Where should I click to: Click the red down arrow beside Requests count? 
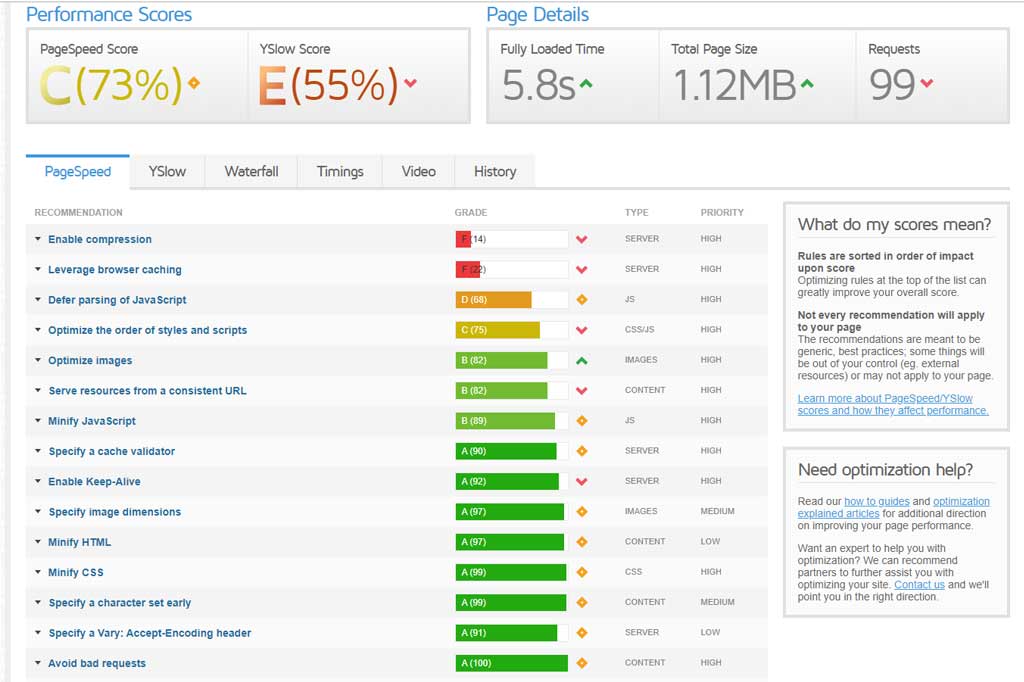tap(926, 83)
